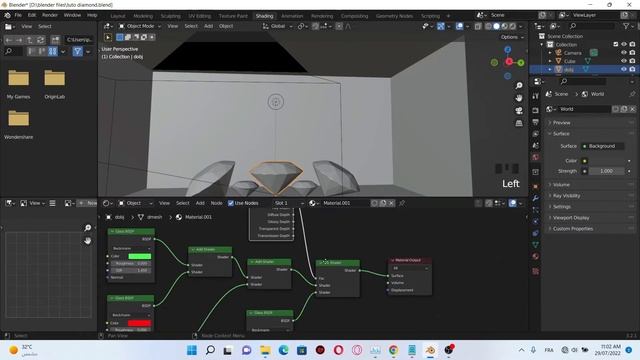Toggle Collection visibility eye icon
Viewport: 640px width, 360px height.
point(624,44)
